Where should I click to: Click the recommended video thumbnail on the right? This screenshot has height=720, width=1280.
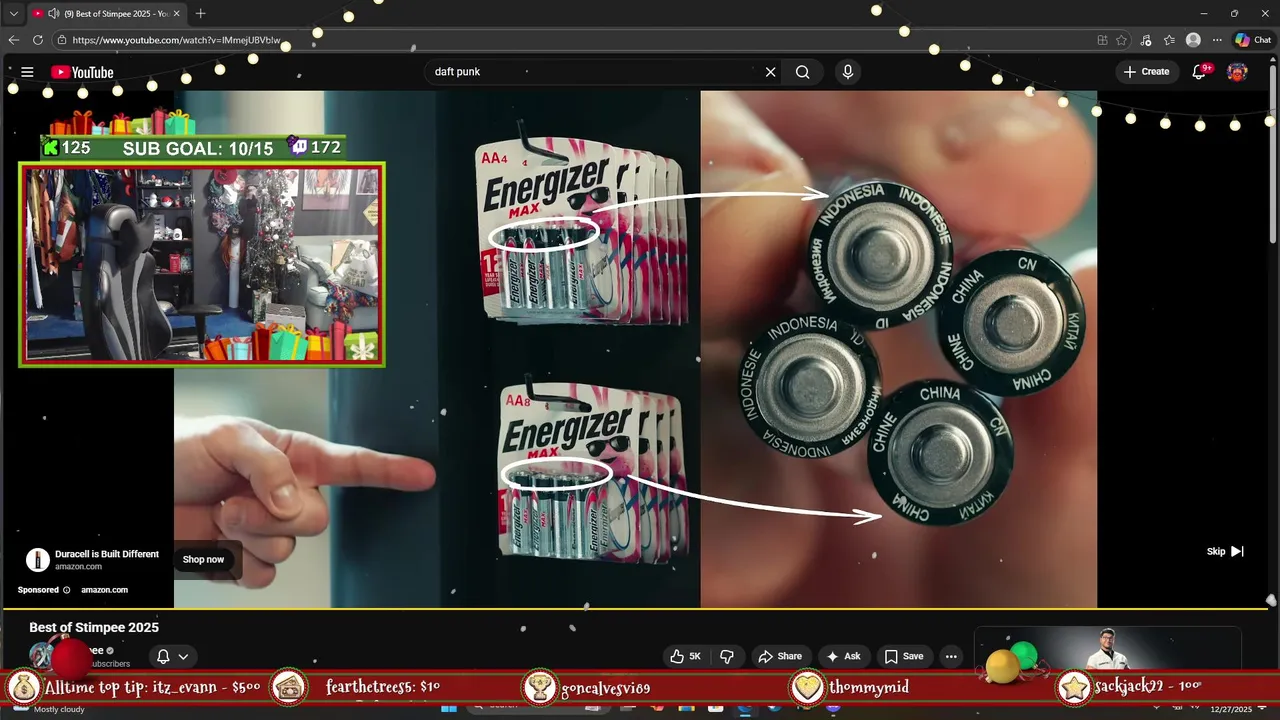(x=1108, y=648)
